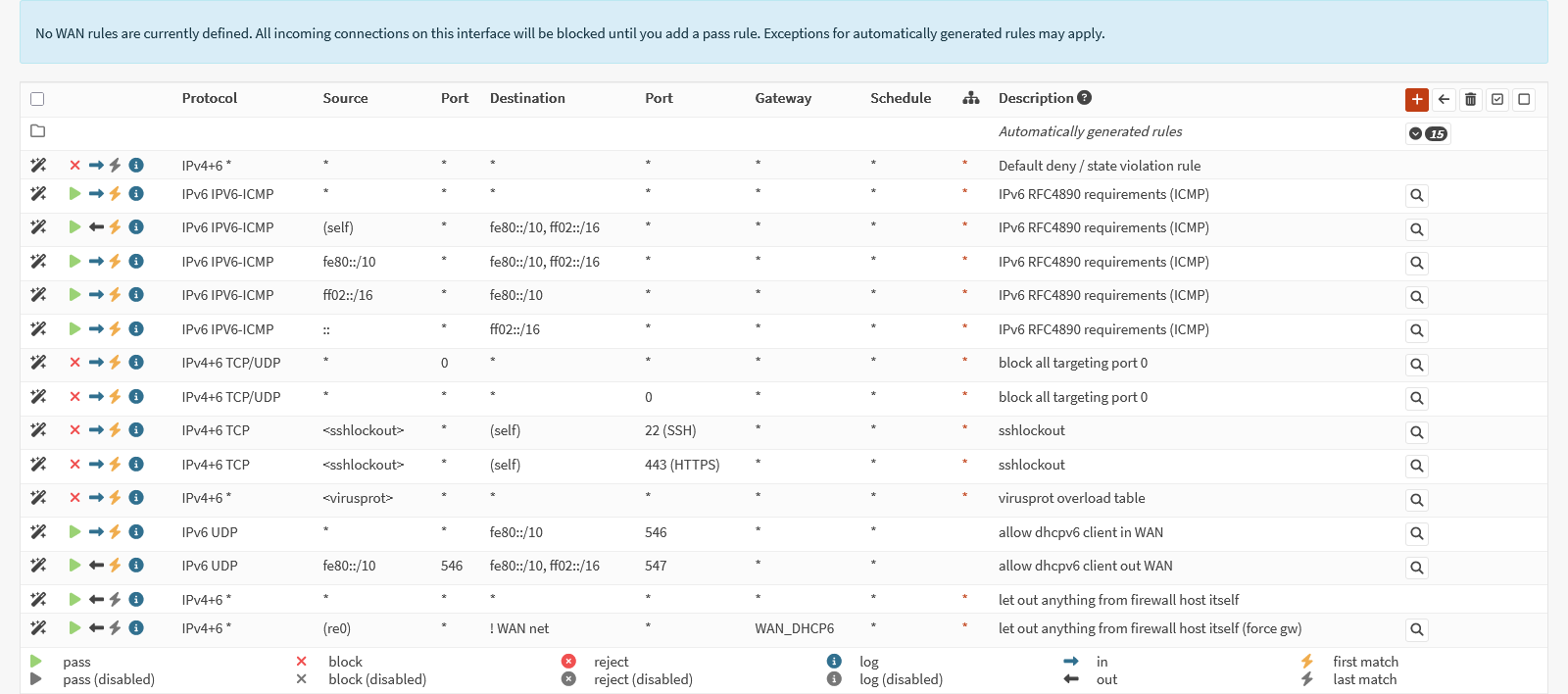Click the Description help question mark icon
This screenshot has width=1568, height=694.
click(1084, 97)
